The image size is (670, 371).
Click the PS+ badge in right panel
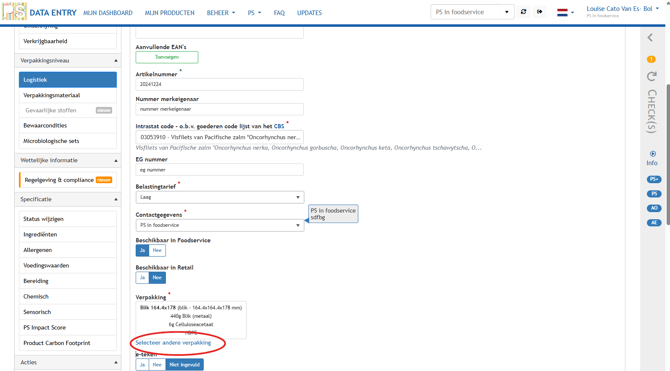654,179
